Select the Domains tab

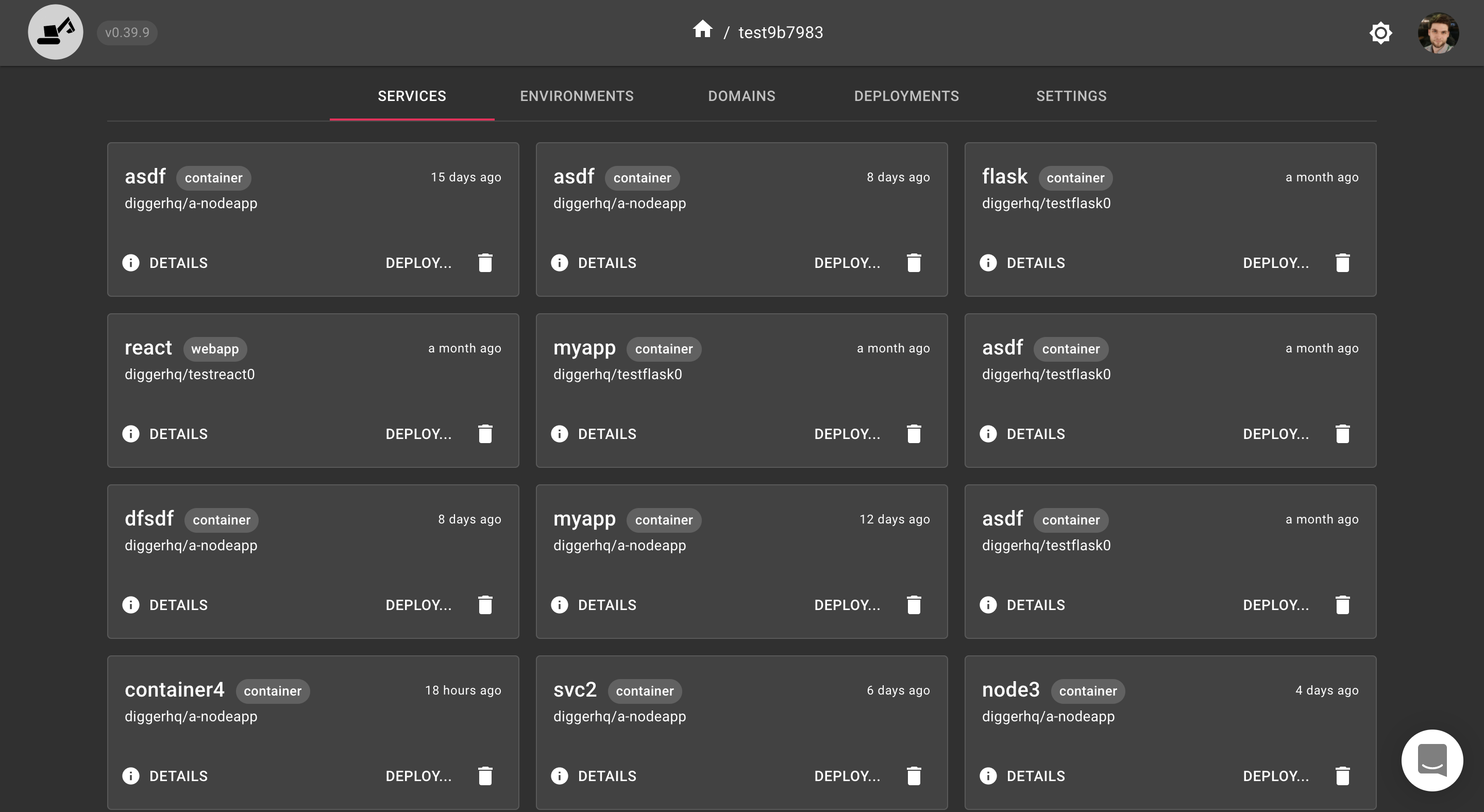pyautogui.click(x=741, y=96)
